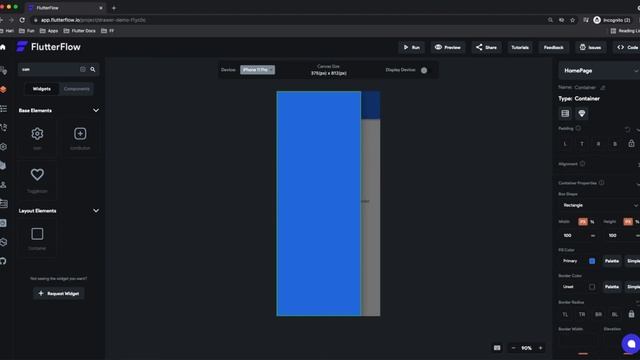The image size is (640, 360).
Task: Open the Reading List in bookmarks bar
Action: [625, 31]
